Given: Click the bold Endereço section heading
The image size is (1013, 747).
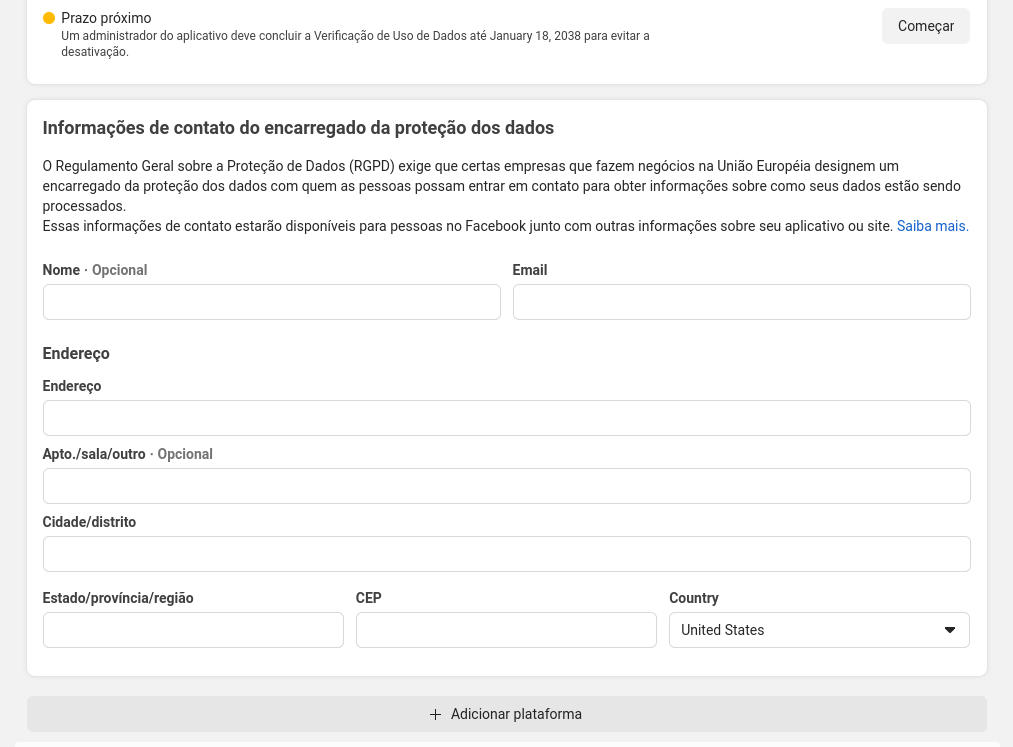Looking at the screenshot, I should [x=76, y=353].
